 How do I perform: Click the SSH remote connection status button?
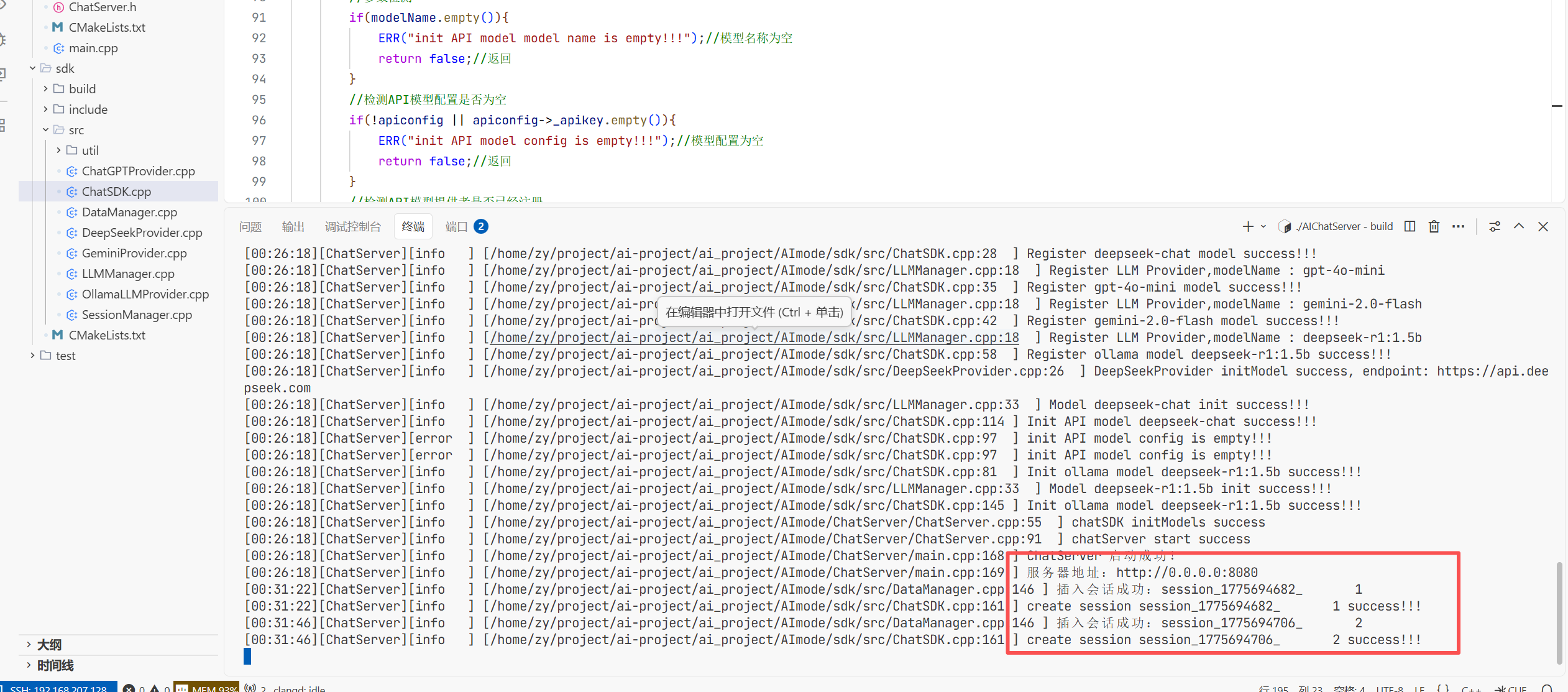tap(58, 688)
